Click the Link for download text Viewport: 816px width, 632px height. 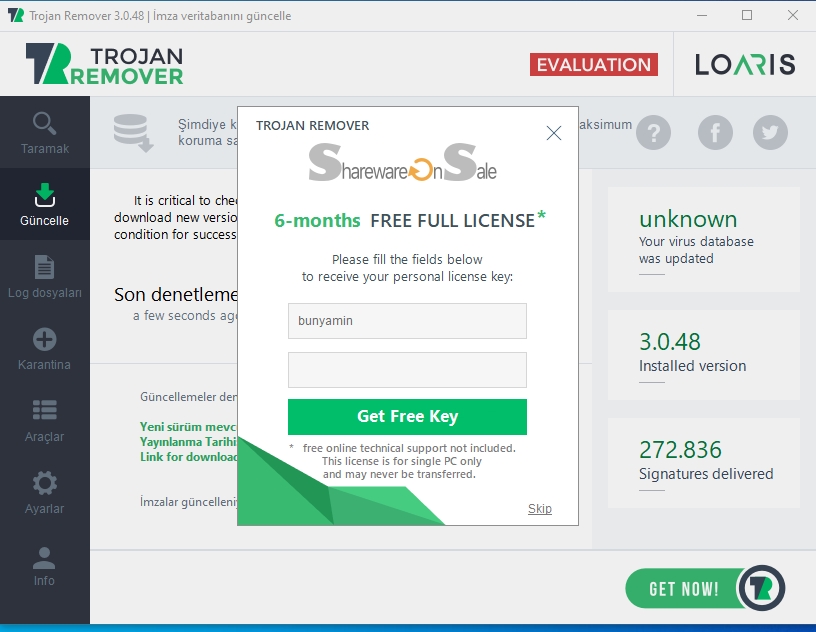pyautogui.click(x=188, y=457)
